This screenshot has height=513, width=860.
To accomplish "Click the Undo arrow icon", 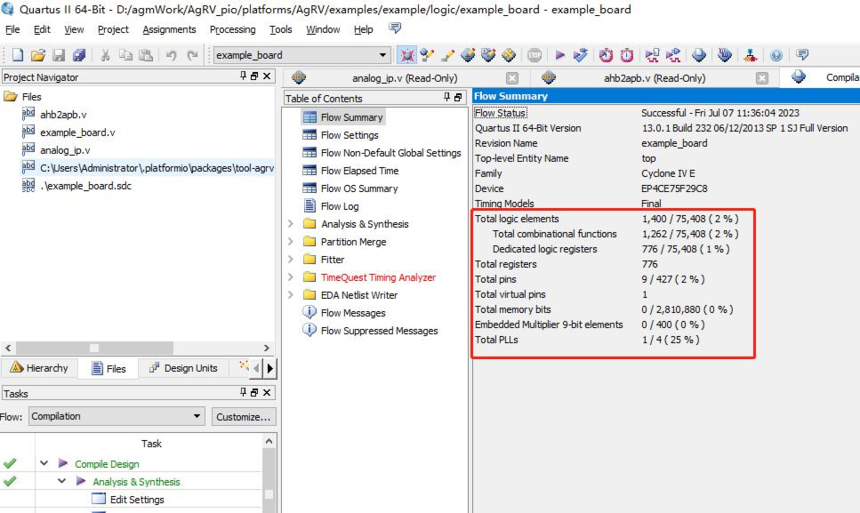I will (171, 55).
